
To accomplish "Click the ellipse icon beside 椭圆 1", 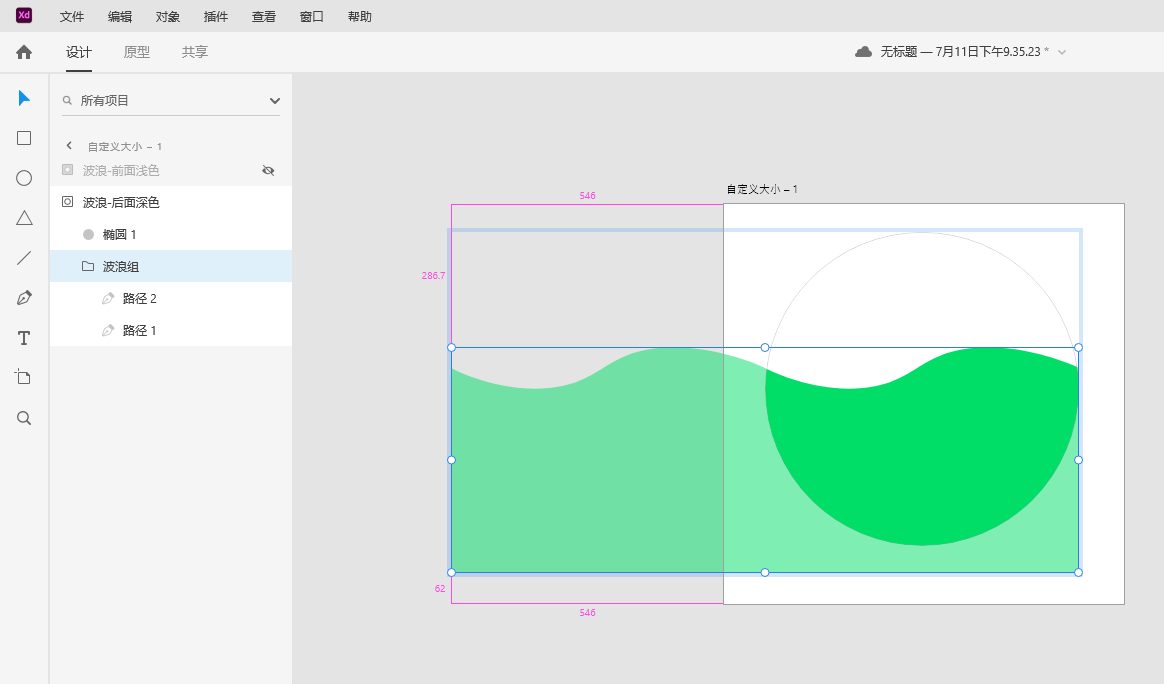I will 88,235.
